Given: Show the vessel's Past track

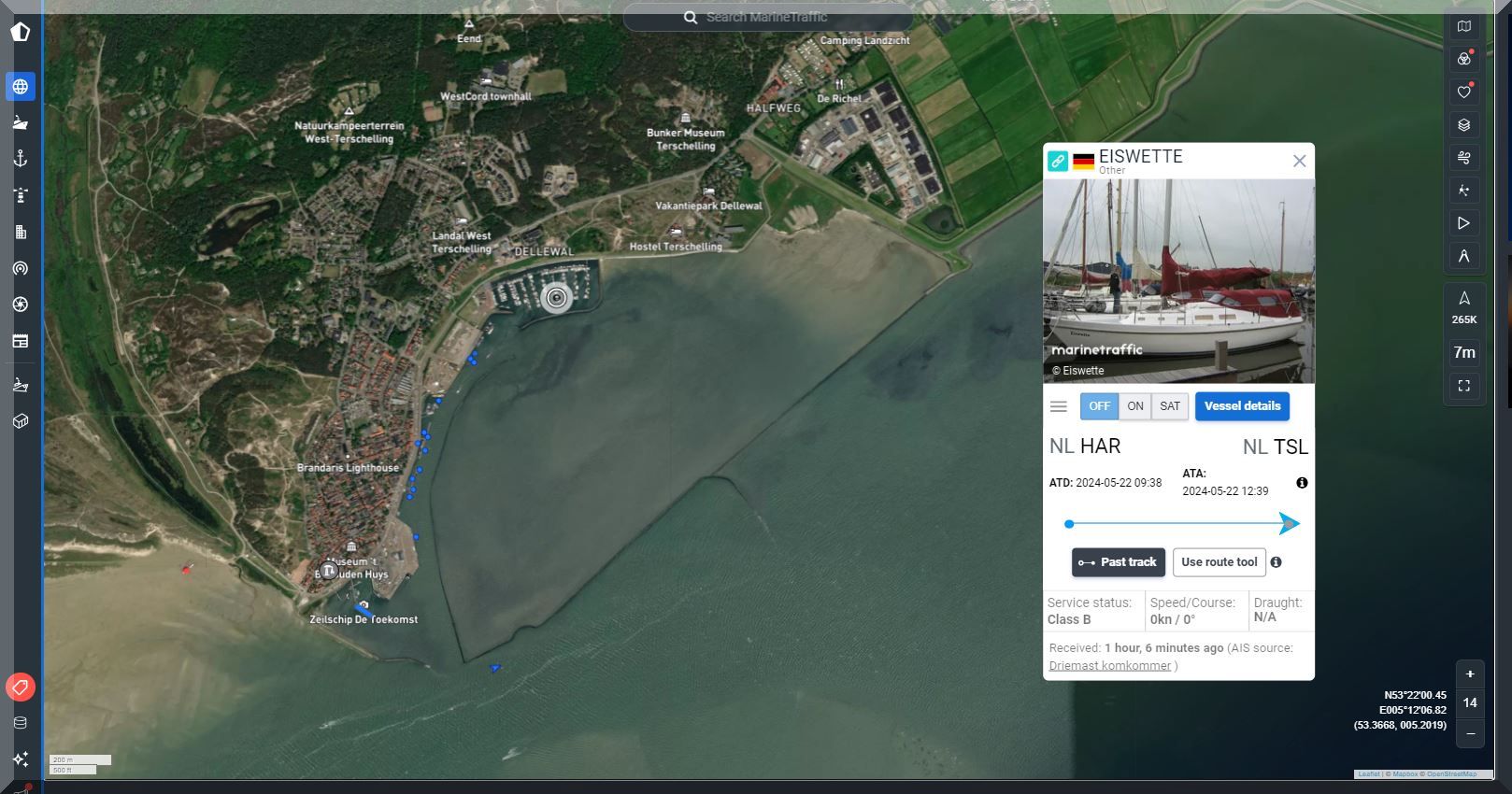Looking at the screenshot, I should [1118, 562].
